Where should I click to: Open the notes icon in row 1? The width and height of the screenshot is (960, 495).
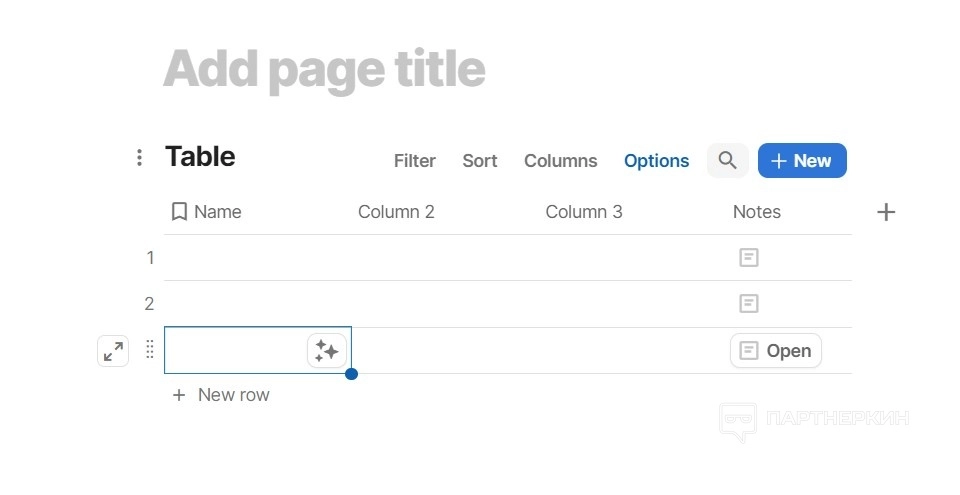(749, 258)
